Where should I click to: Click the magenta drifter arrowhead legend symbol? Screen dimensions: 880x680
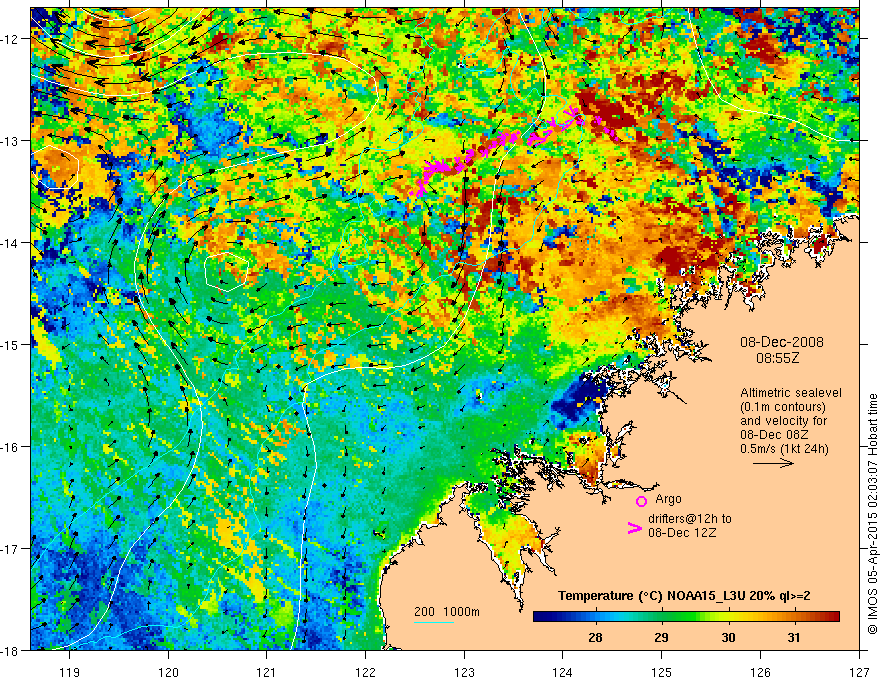point(634,528)
